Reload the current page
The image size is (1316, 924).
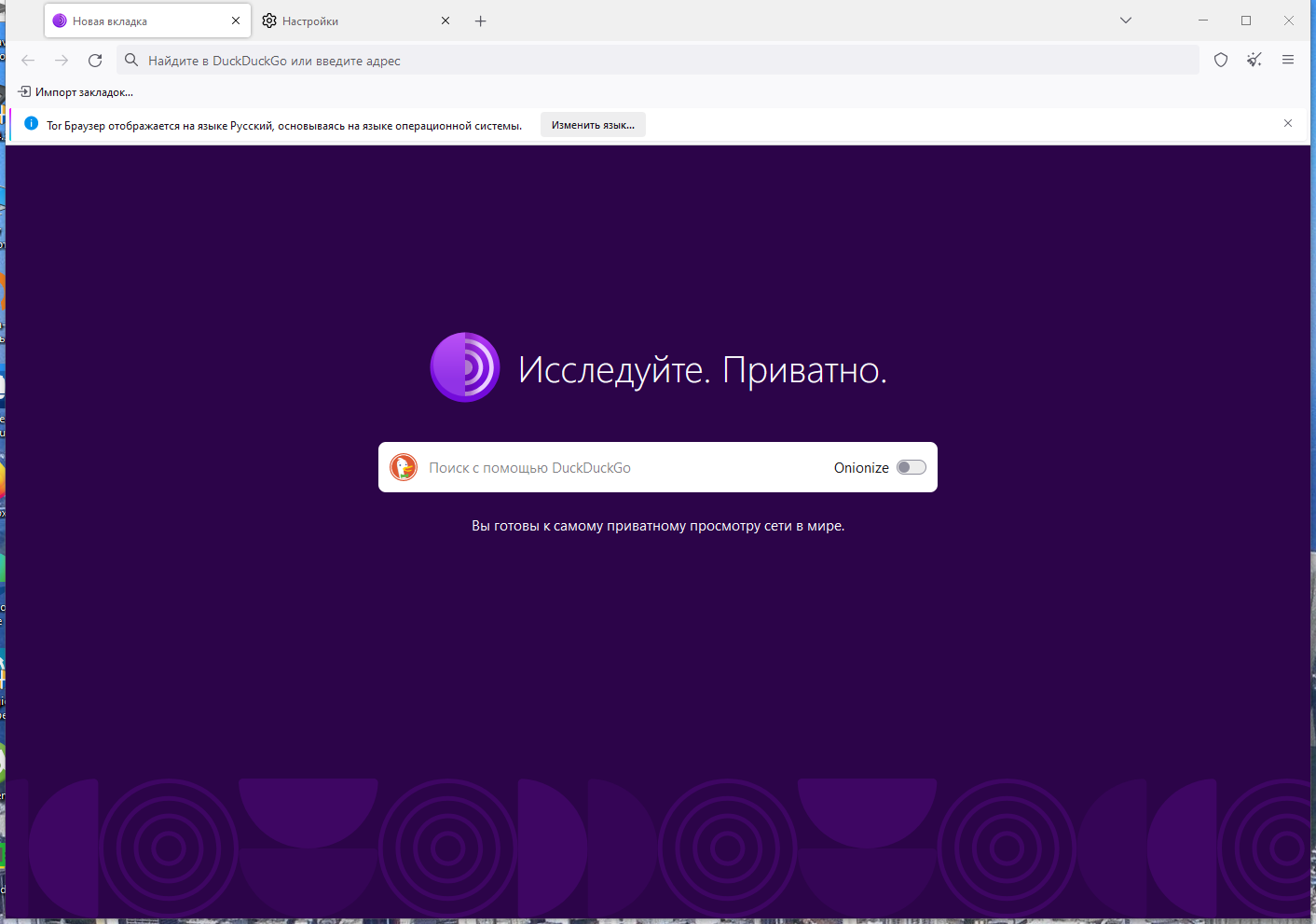tap(95, 61)
